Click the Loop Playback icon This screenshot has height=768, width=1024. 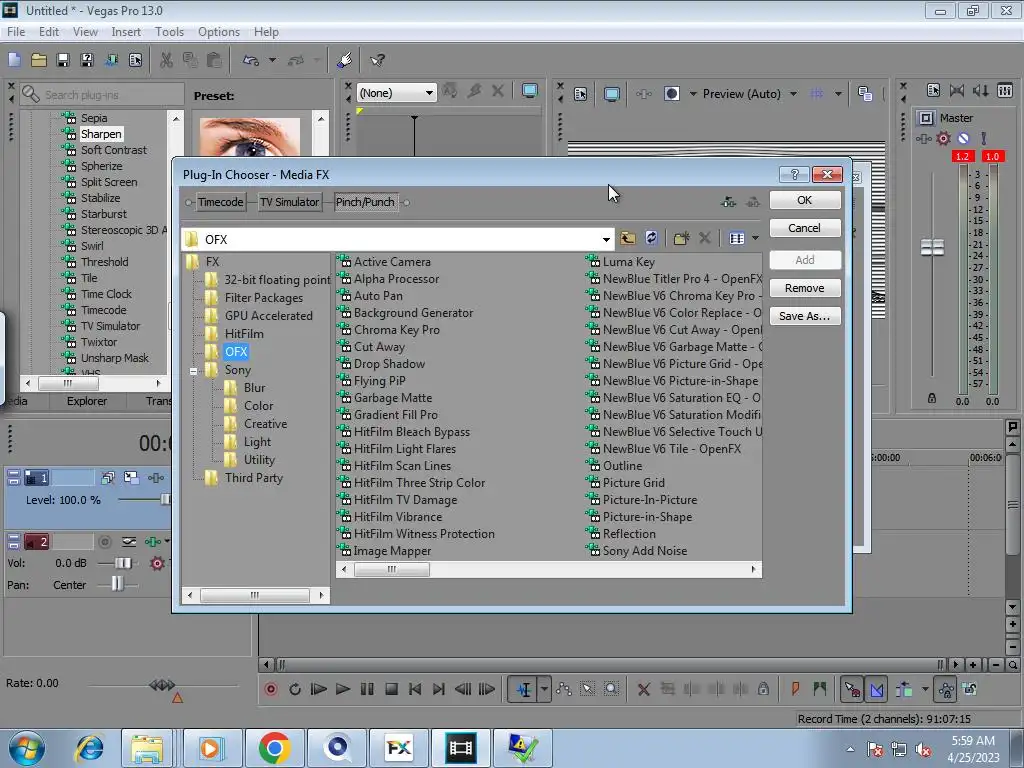coord(295,689)
